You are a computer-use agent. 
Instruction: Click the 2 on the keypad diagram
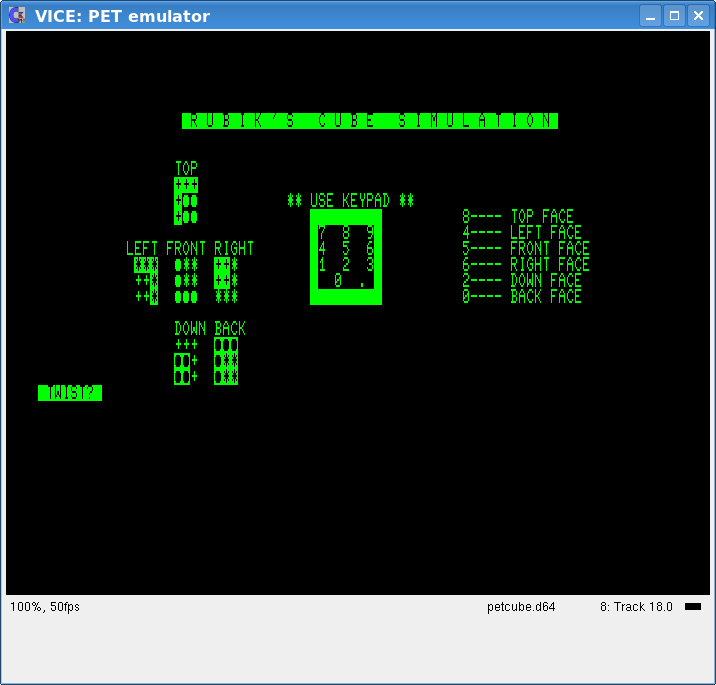(346, 265)
